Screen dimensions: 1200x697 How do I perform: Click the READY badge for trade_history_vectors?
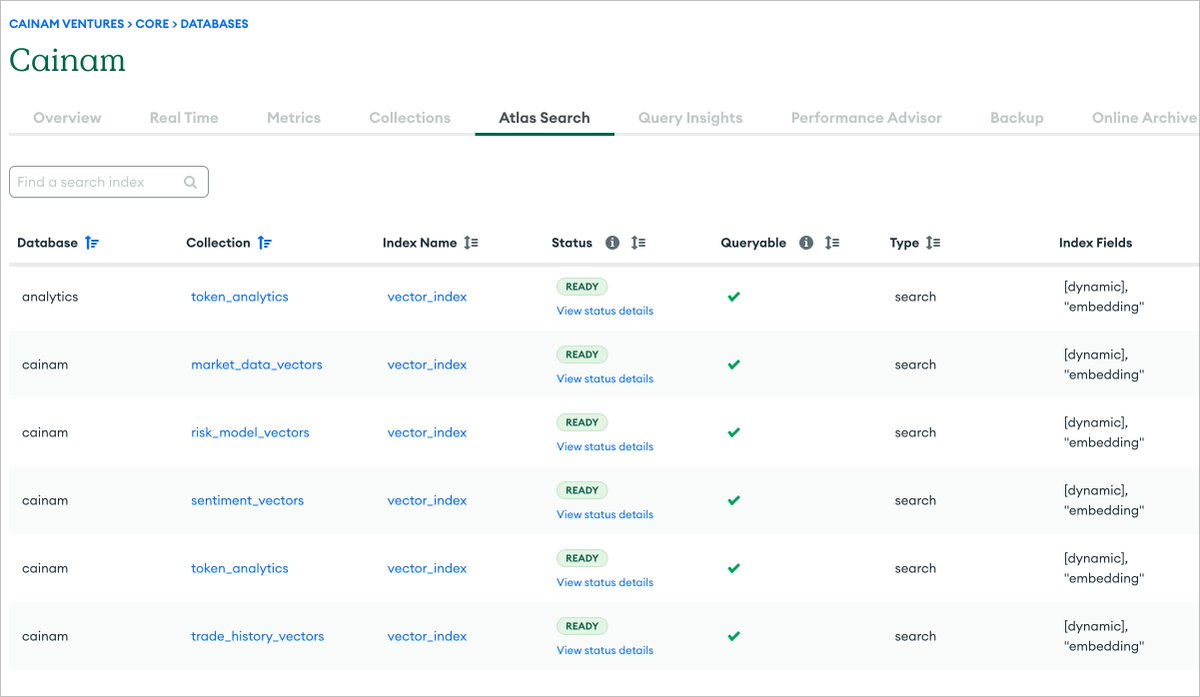click(582, 626)
